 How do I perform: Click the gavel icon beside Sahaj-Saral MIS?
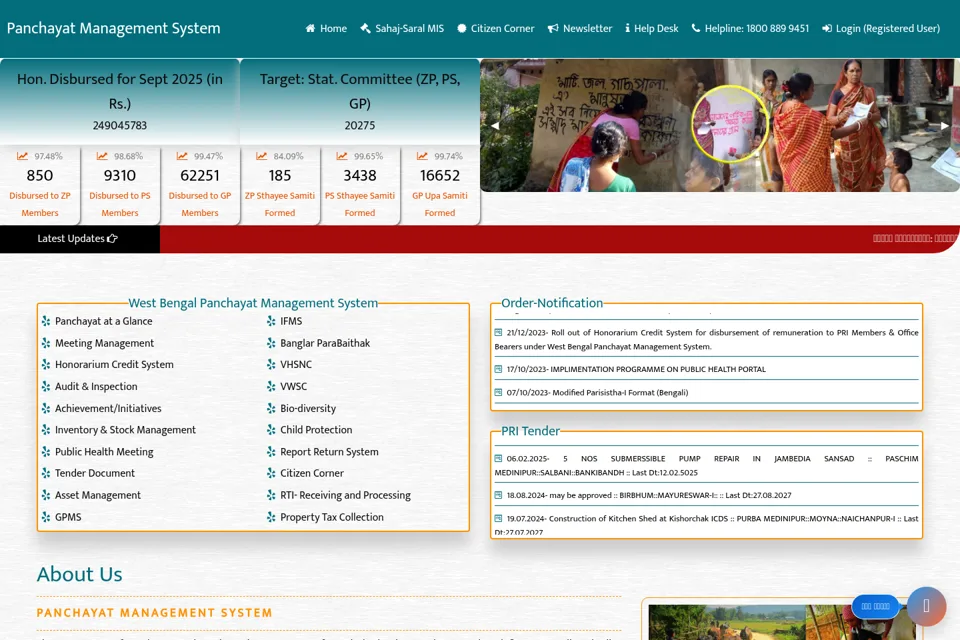(x=366, y=28)
